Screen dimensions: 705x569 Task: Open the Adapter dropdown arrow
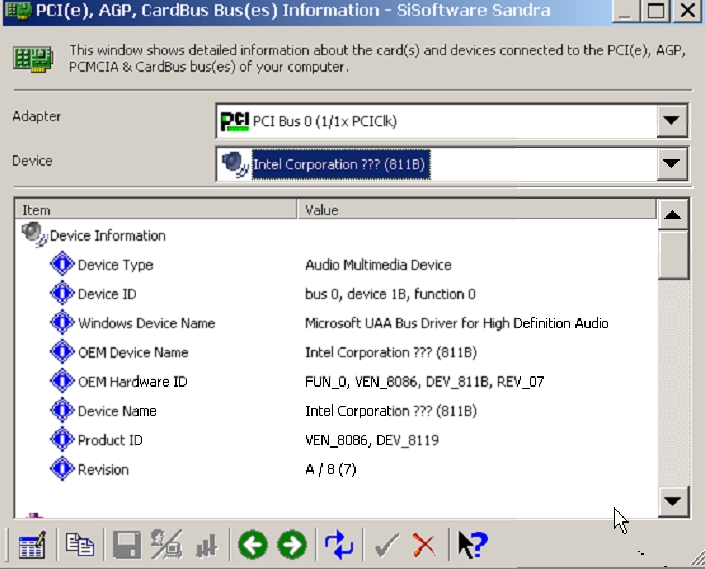(x=672, y=120)
